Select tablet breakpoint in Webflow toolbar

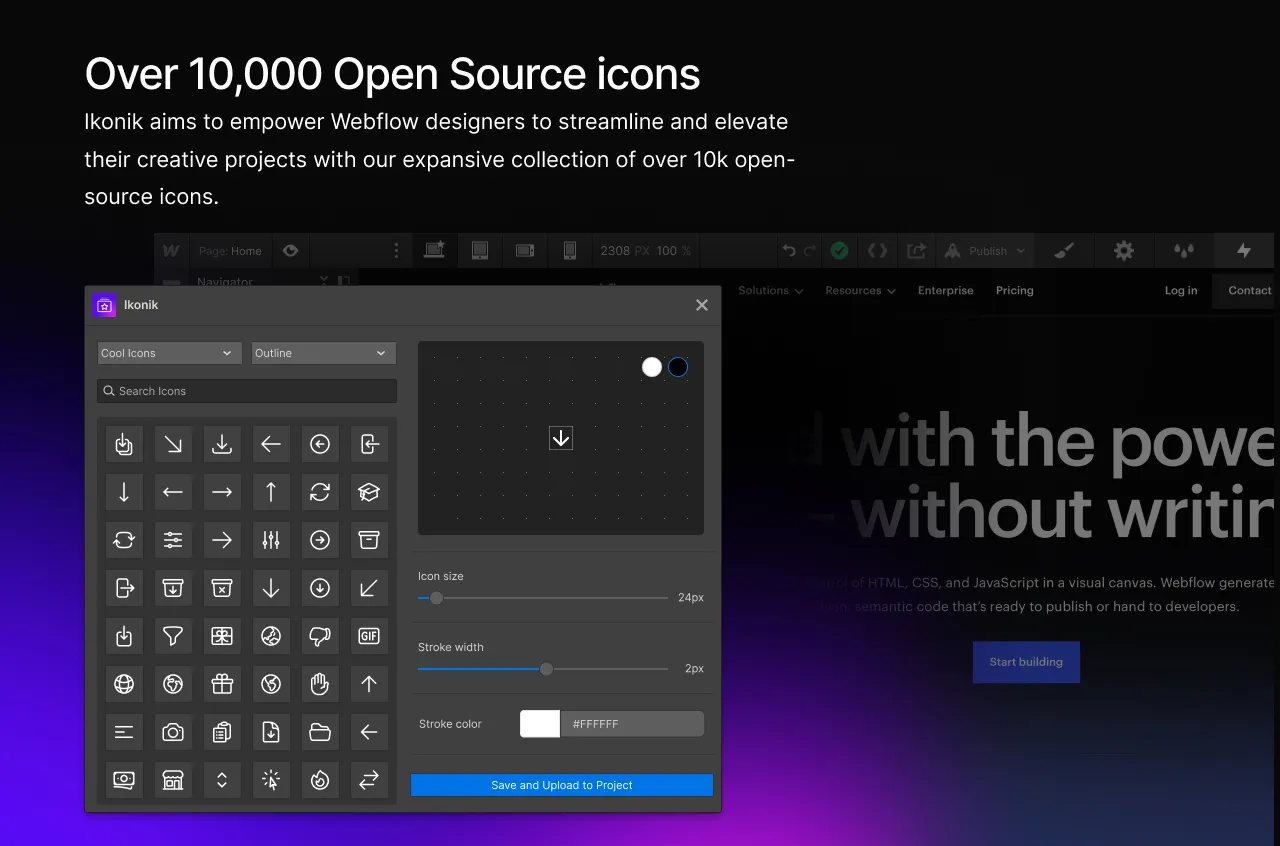(x=480, y=251)
